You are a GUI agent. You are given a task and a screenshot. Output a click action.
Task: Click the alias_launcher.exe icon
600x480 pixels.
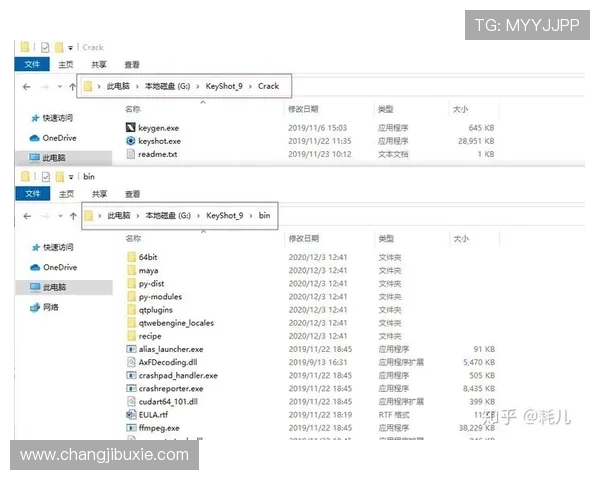[x=131, y=349]
